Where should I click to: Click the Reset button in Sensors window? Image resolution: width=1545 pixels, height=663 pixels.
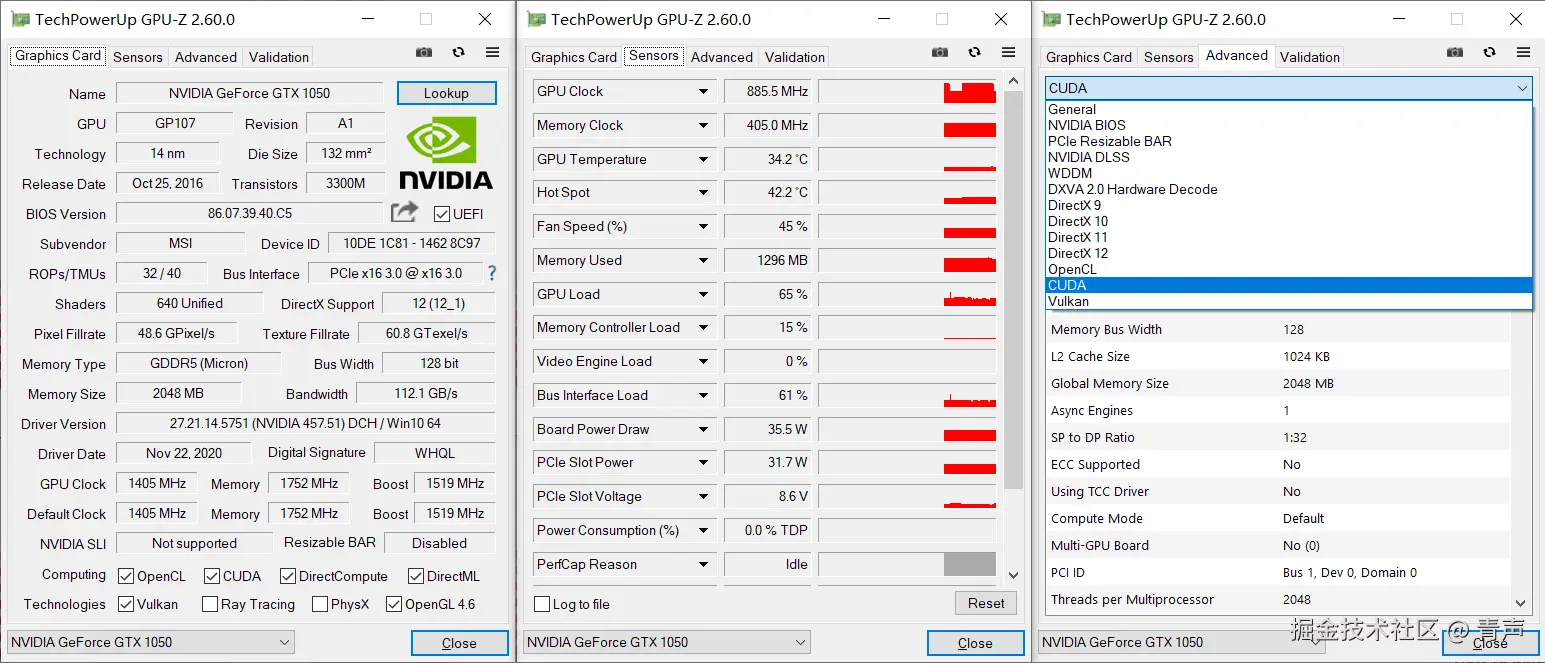tap(986, 603)
